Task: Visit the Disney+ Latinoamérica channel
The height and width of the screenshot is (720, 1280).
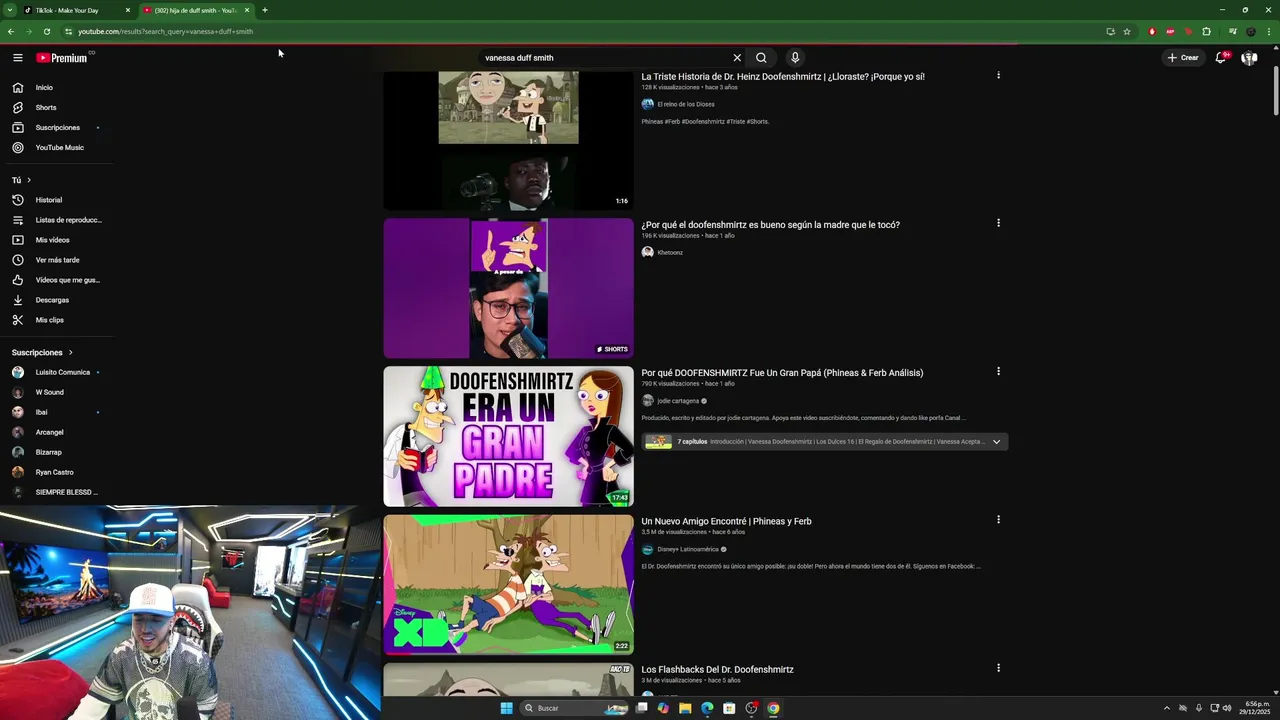Action: (x=688, y=549)
